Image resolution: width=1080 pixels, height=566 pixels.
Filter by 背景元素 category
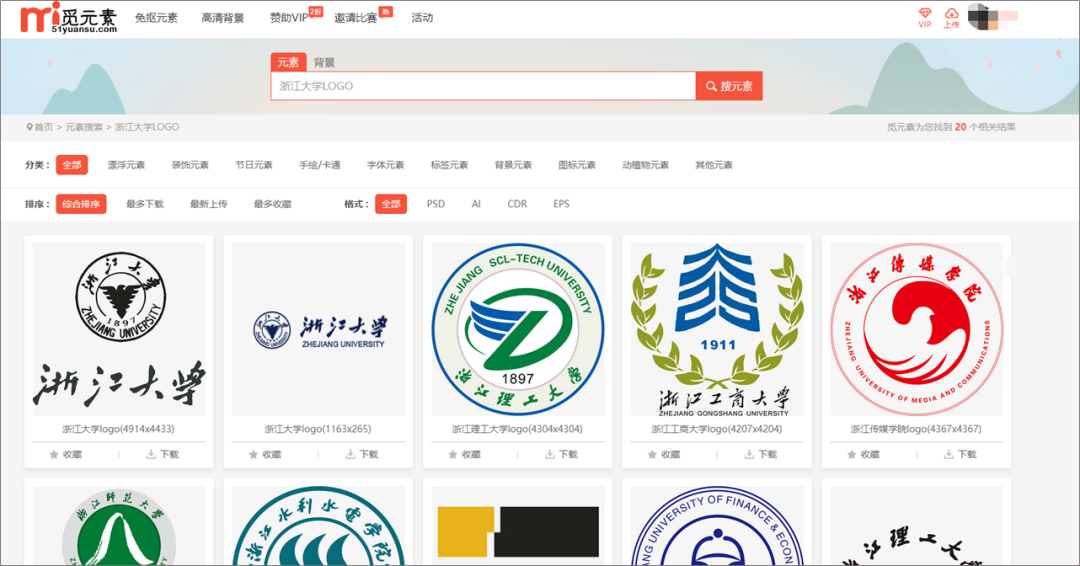click(x=513, y=165)
